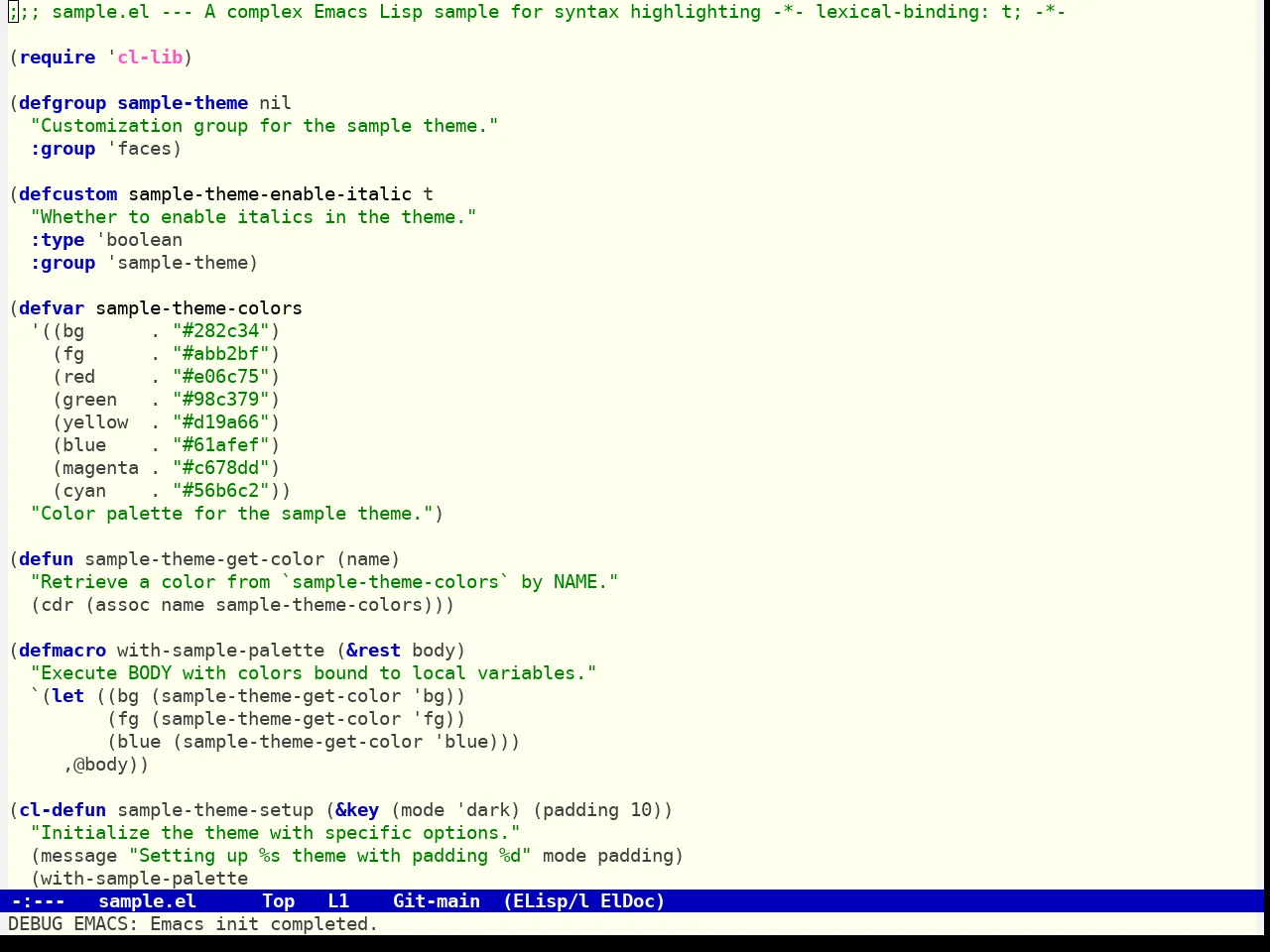The height and width of the screenshot is (952, 1270).
Task: Click the ':group' keyword under defcustom
Action: (x=63, y=263)
